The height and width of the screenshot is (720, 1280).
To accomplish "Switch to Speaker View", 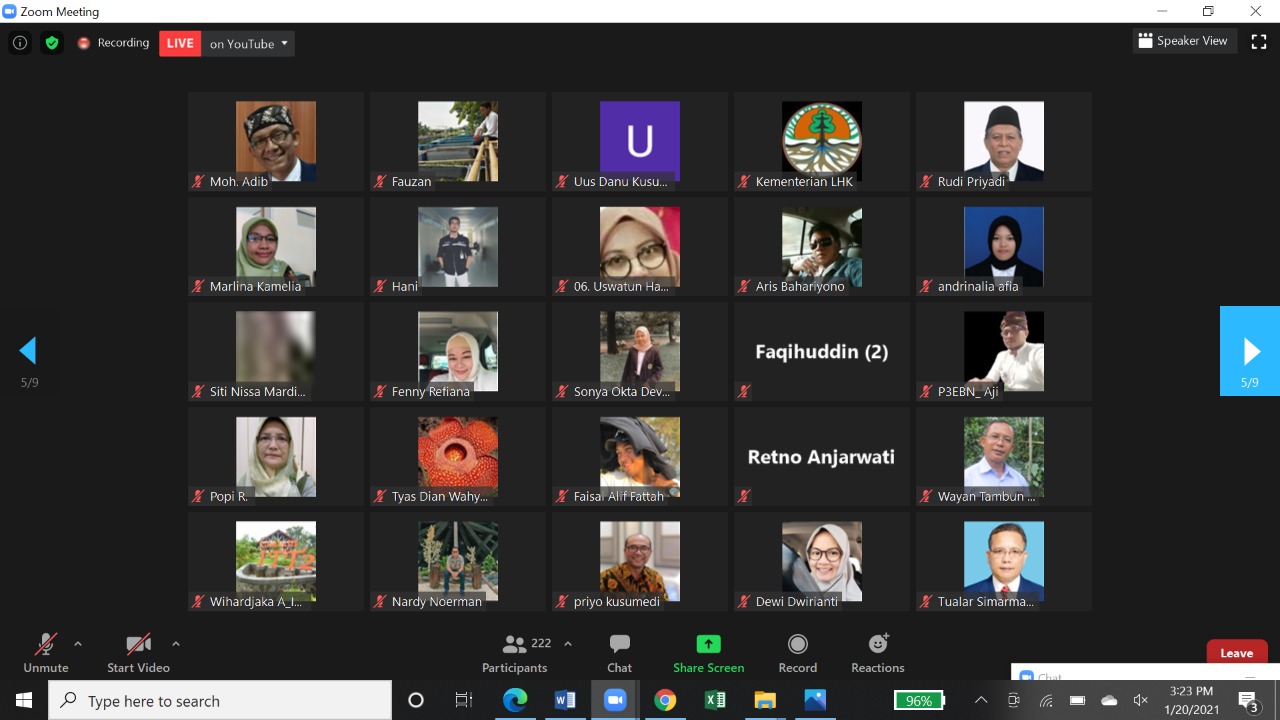I will (x=1182, y=41).
